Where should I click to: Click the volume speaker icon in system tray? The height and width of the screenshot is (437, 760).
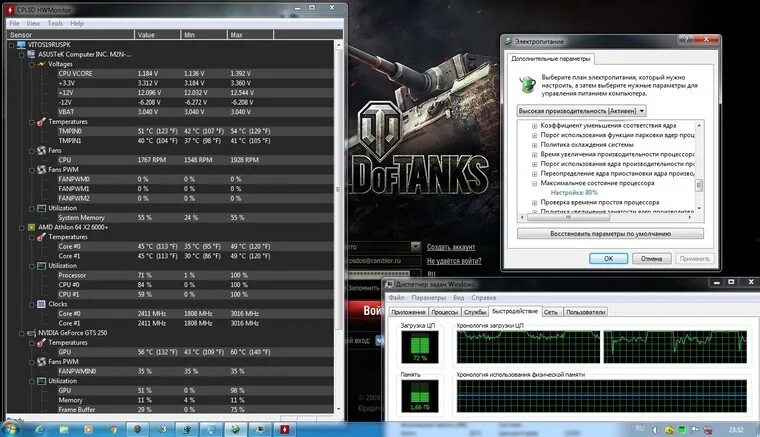(655, 430)
